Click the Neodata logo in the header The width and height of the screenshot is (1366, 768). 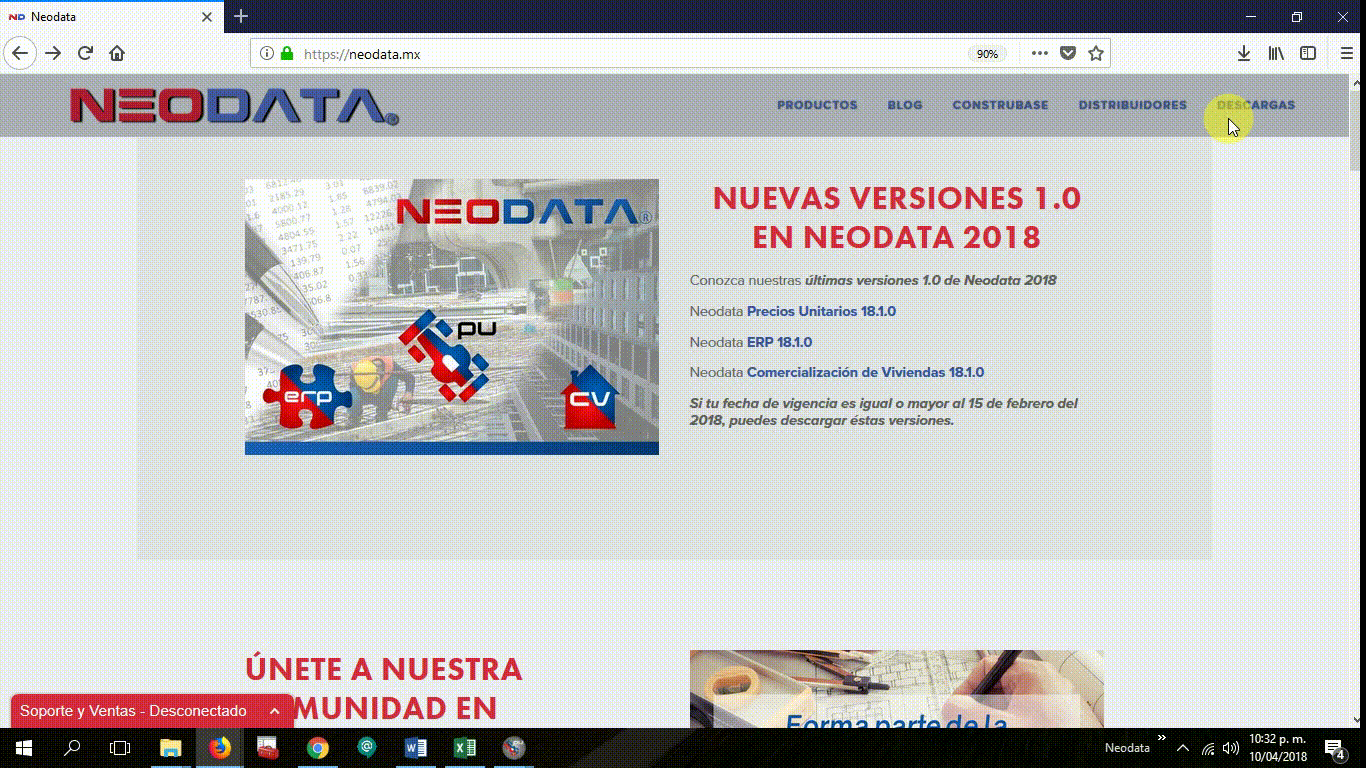tap(234, 106)
